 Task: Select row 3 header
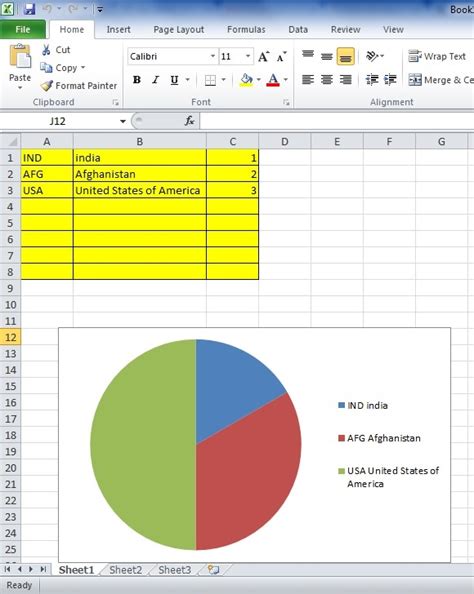point(10,190)
